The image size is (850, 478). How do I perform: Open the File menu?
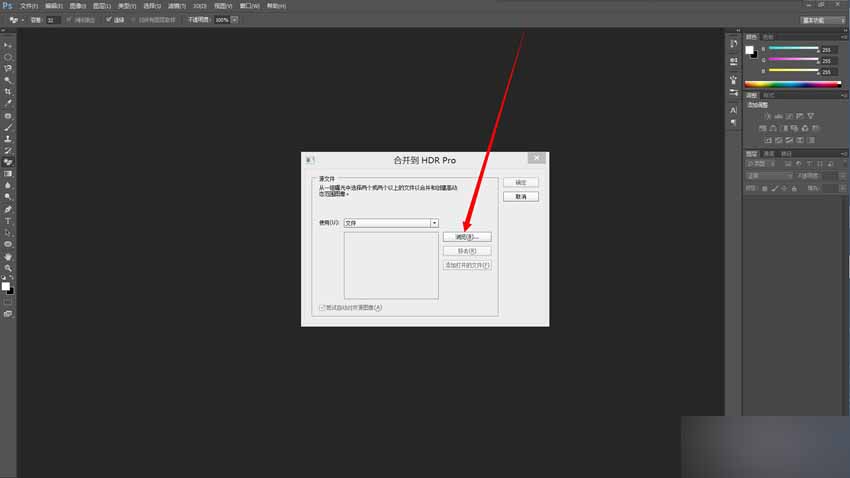(29, 6)
